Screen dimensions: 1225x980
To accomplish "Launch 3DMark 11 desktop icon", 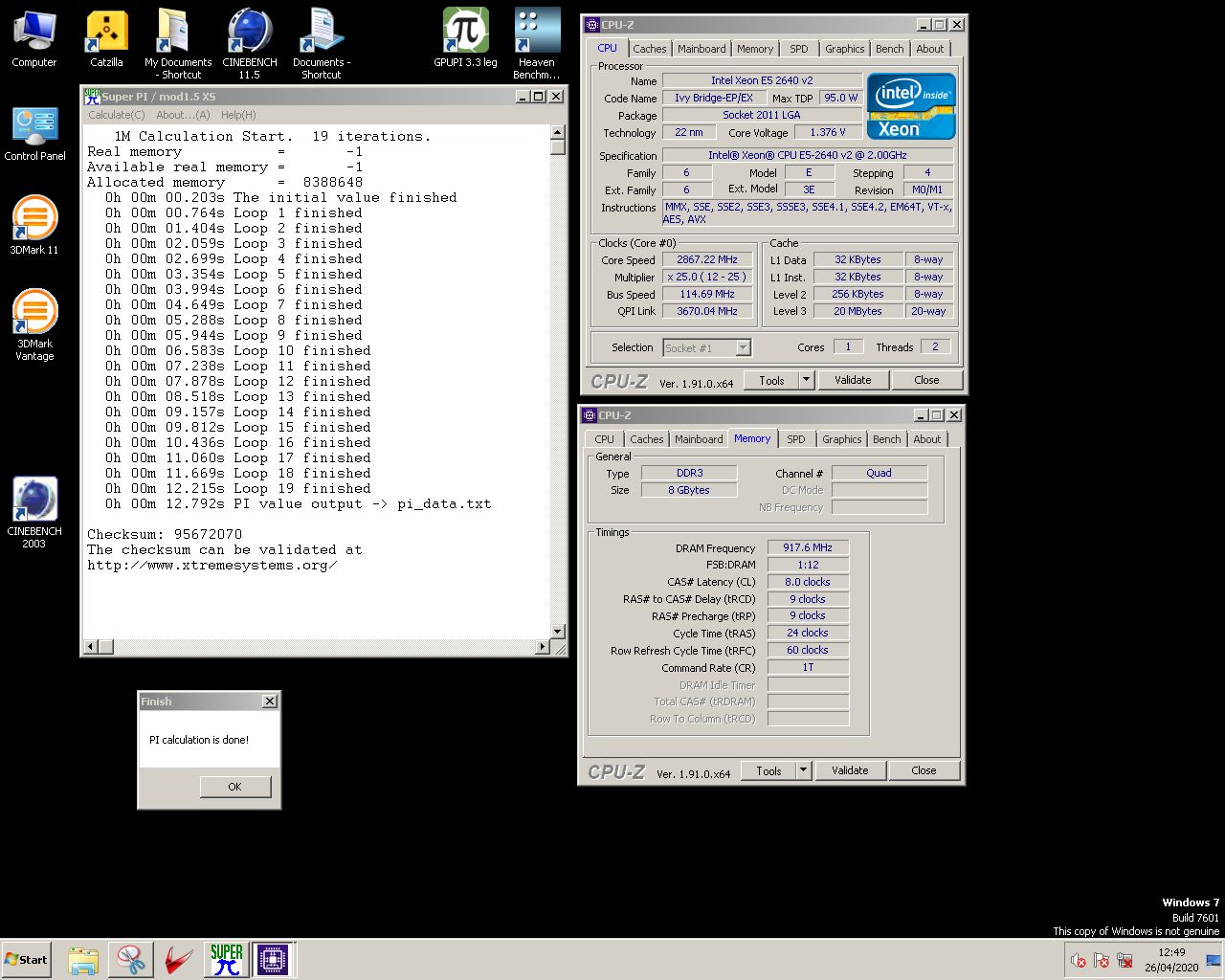I will pos(34,226).
